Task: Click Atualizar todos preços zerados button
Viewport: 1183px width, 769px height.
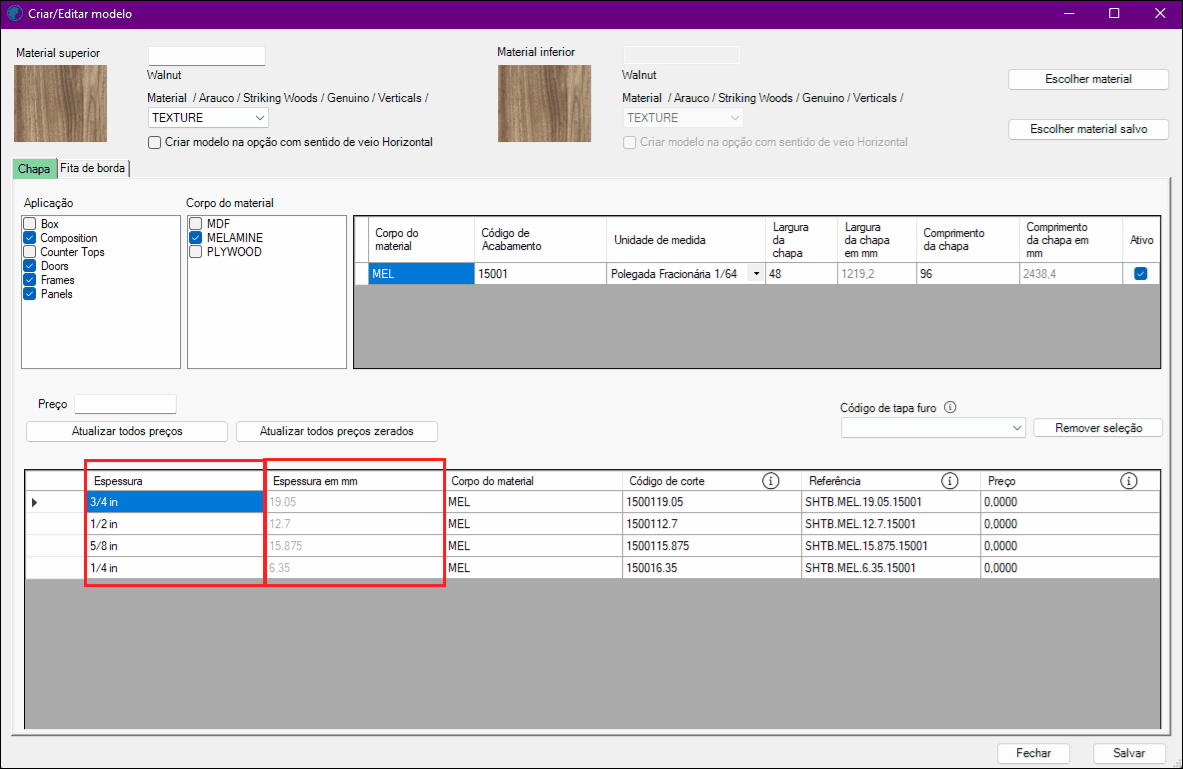Action: point(336,432)
